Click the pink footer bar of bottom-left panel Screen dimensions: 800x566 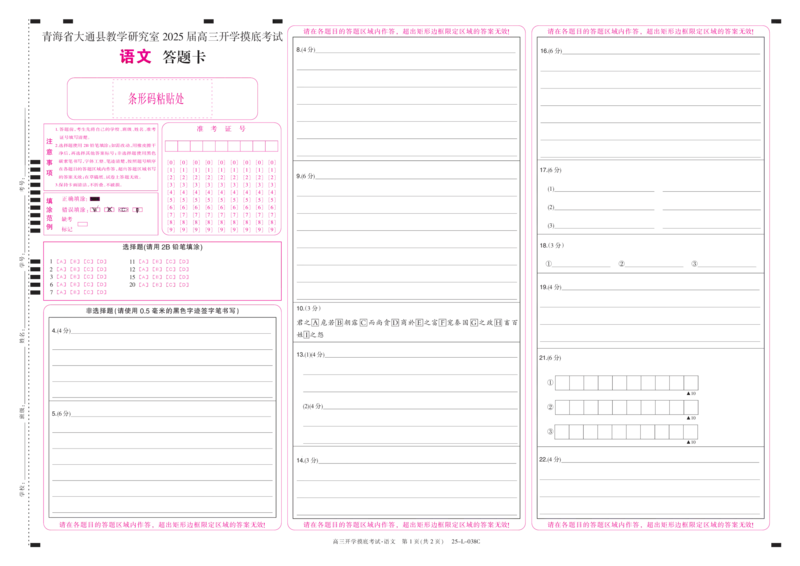(x=160, y=524)
